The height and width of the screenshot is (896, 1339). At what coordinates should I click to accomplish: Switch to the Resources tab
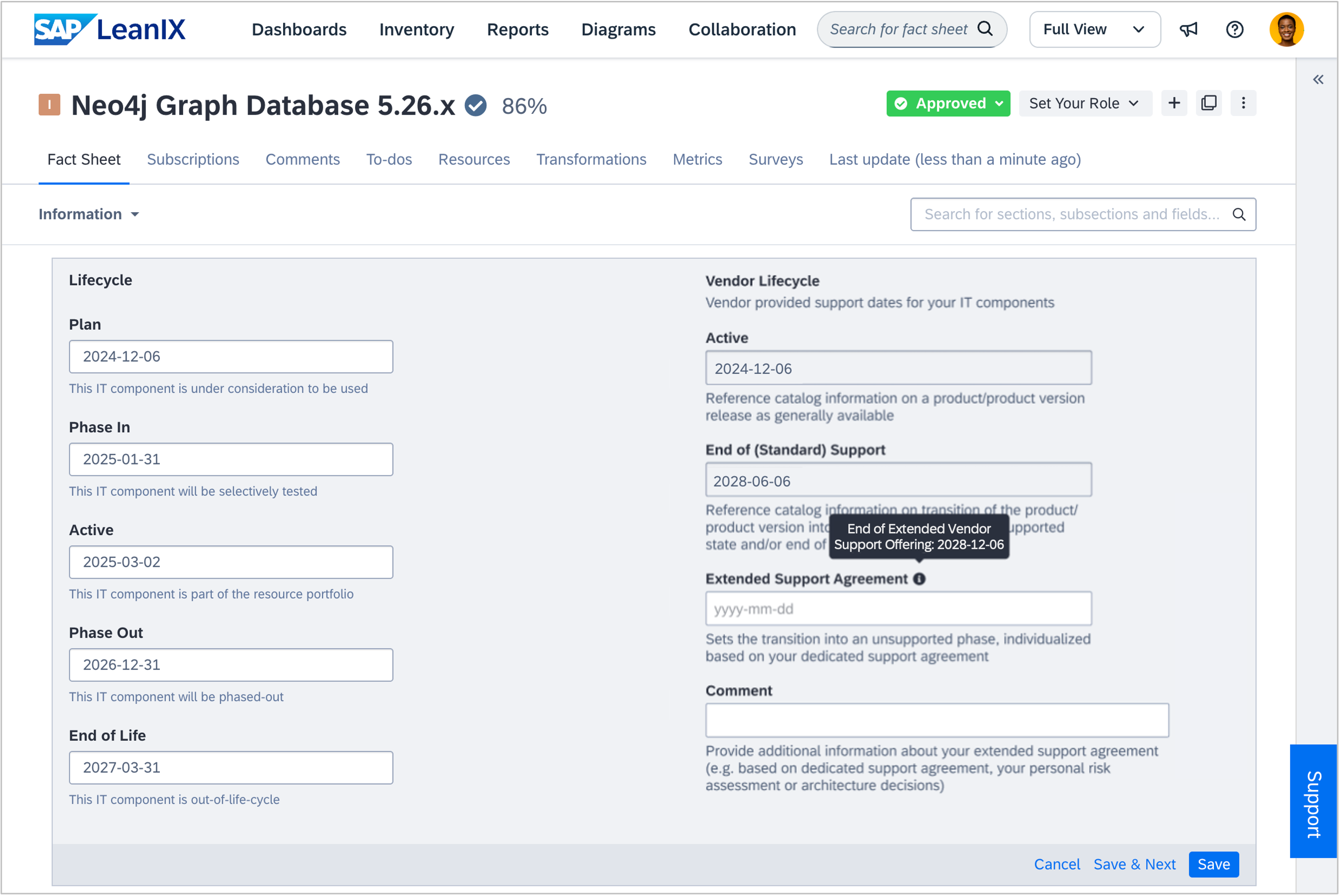(474, 159)
